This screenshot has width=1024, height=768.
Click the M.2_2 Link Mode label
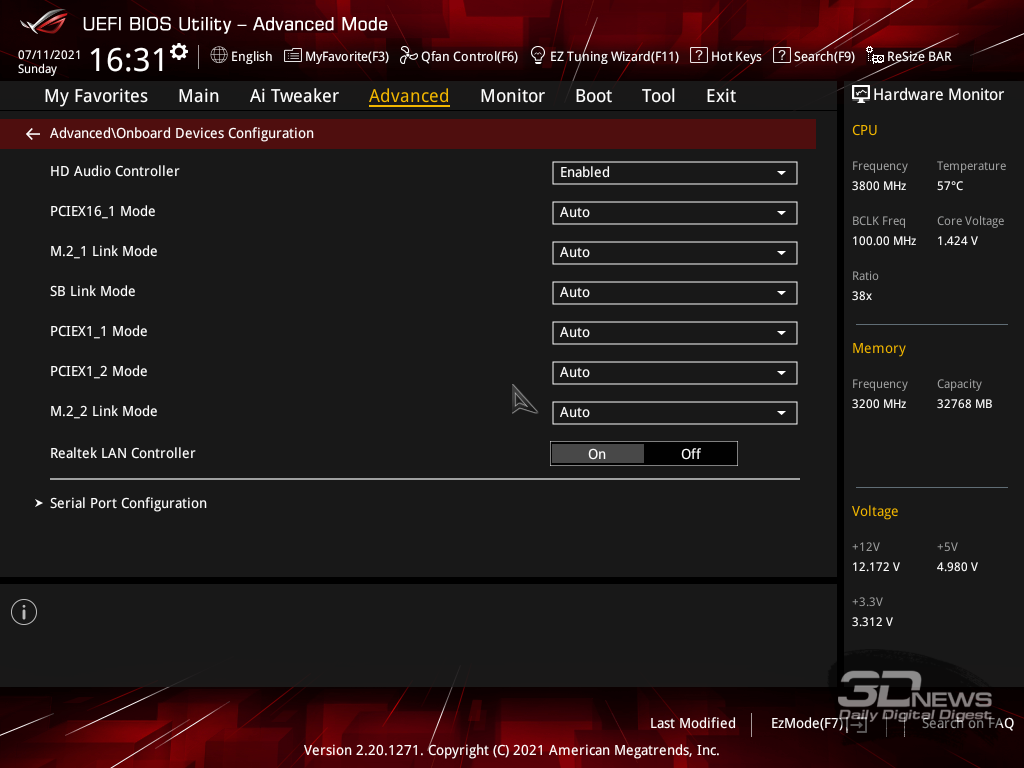pos(104,411)
